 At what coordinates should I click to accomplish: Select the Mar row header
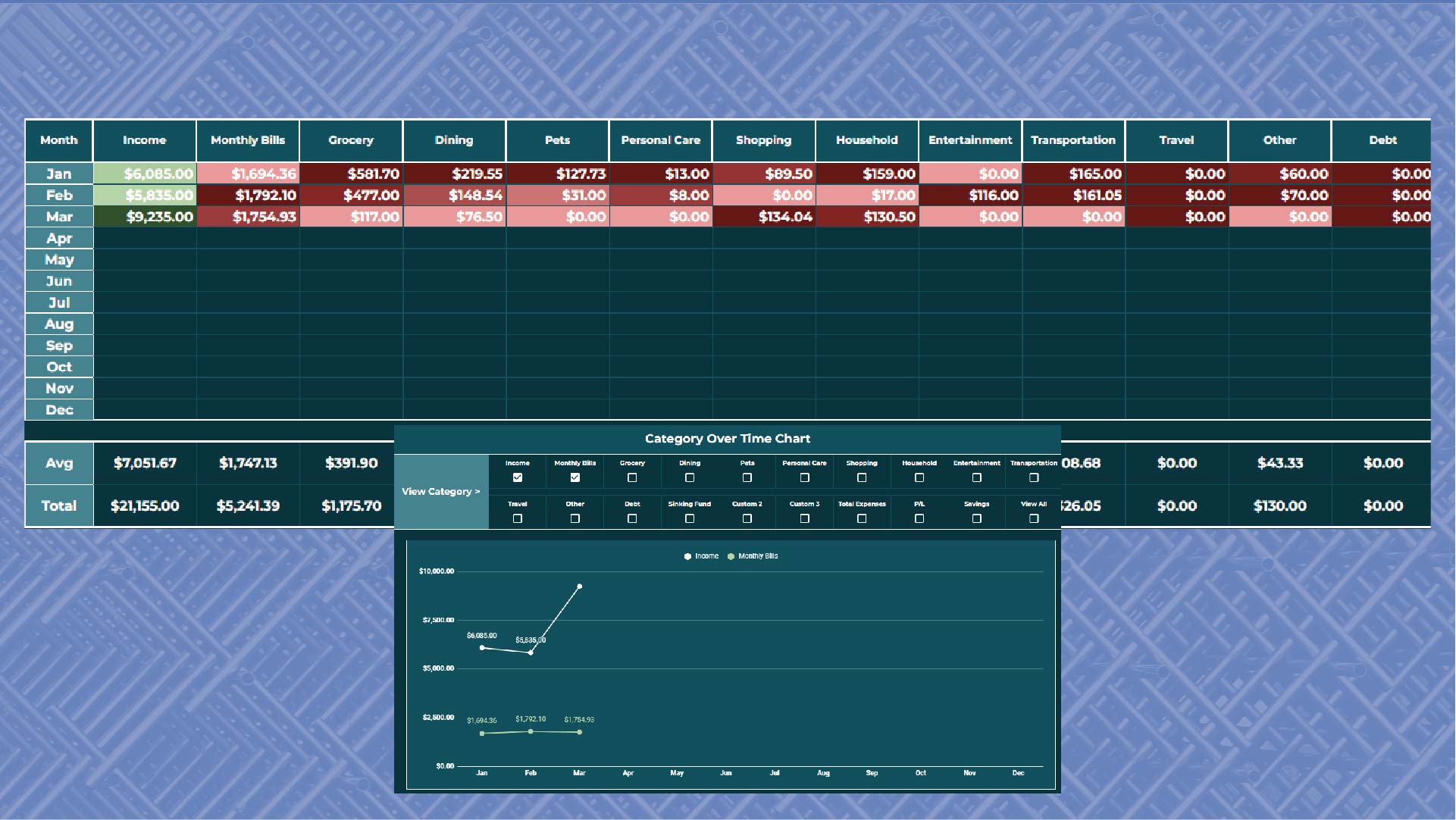[x=58, y=216]
